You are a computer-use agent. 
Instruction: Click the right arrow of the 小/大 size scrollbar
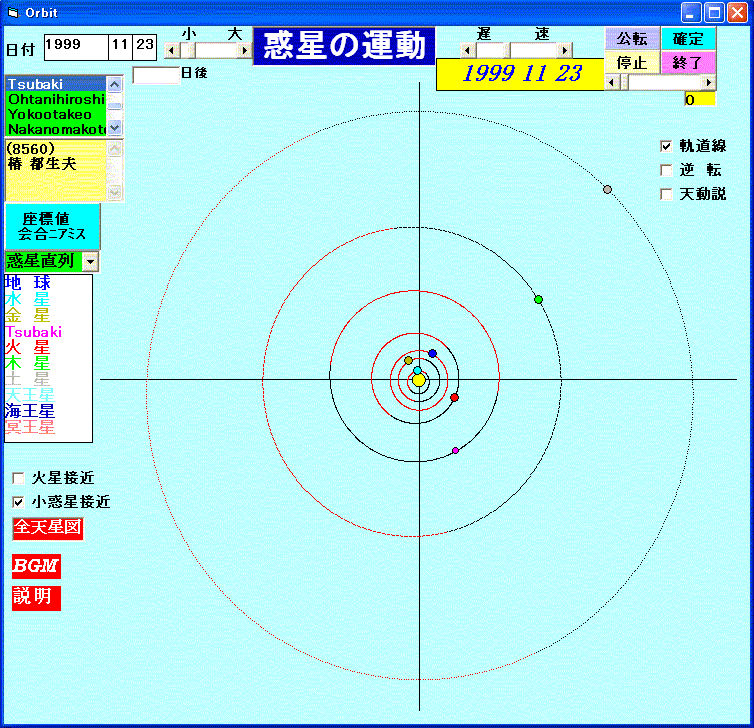pos(244,50)
